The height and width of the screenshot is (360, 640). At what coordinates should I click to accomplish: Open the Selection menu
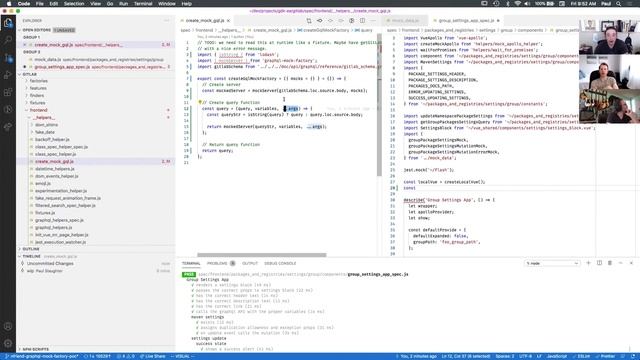click(x=74, y=4)
